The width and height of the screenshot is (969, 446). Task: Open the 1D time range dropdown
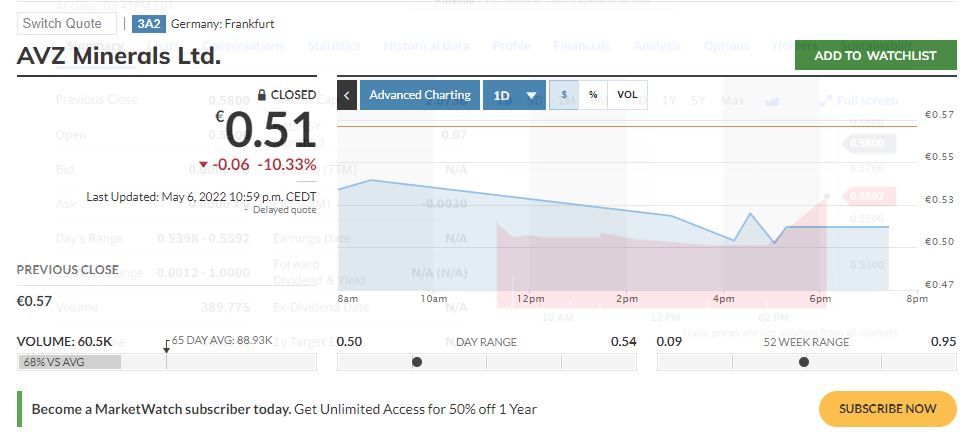tap(514, 95)
